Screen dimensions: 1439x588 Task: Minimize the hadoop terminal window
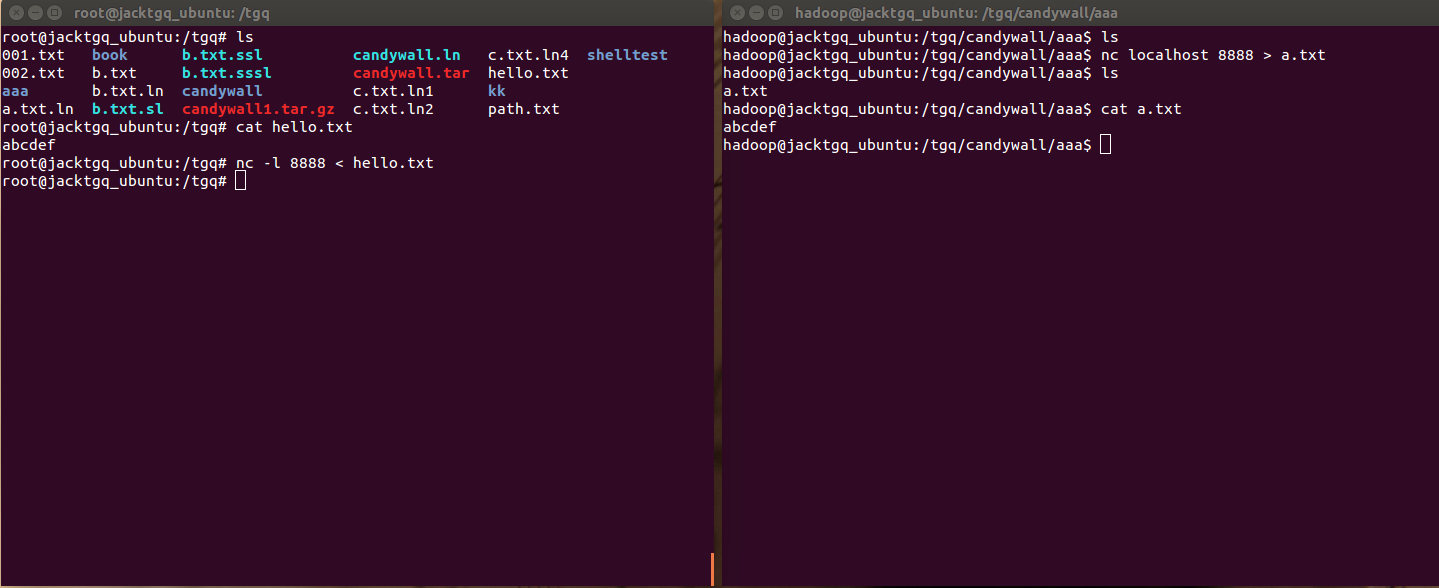[757, 13]
